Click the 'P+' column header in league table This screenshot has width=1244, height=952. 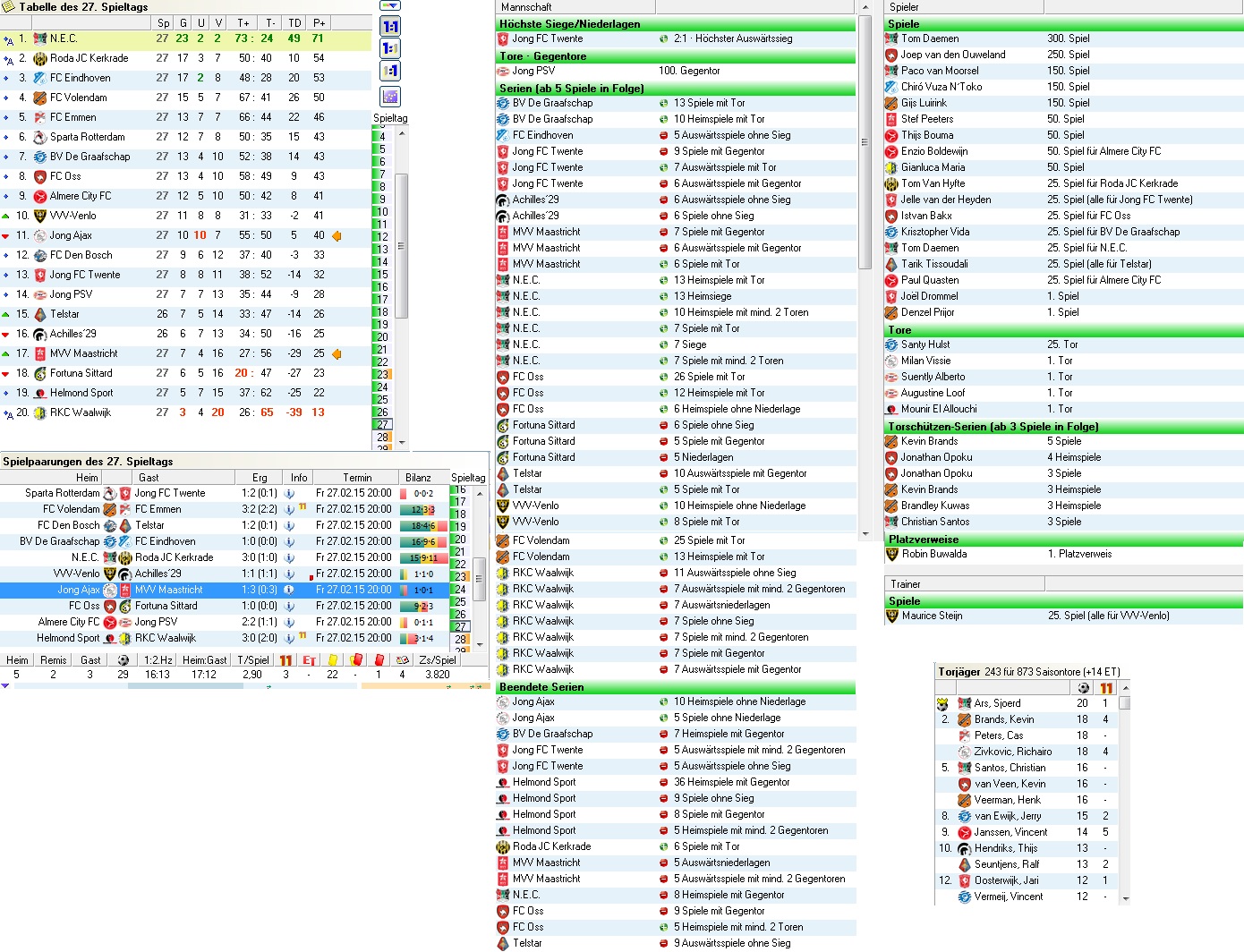click(x=319, y=22)
